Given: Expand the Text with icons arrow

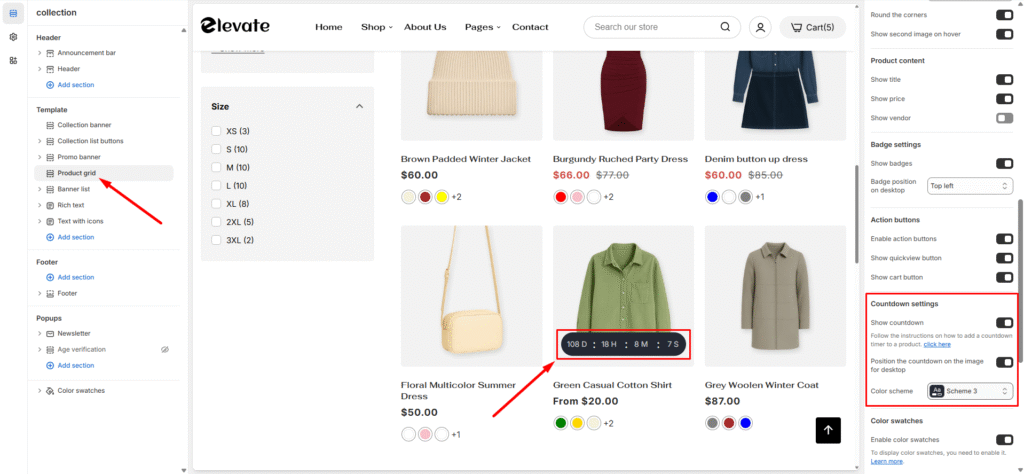Looking at the screenshot, I should click(40, 221).
